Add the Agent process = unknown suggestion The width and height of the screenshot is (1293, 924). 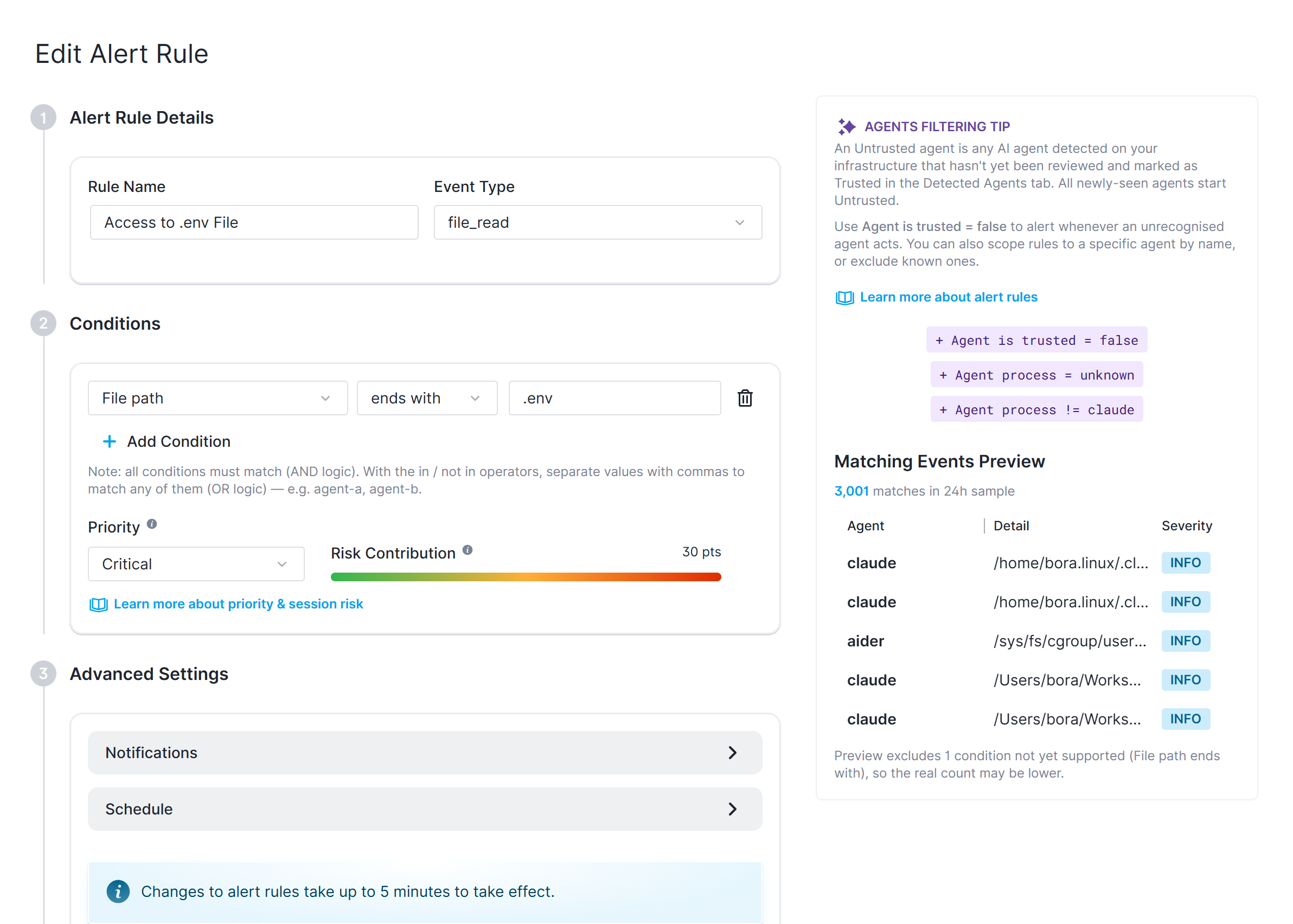(x=1036, y=375)
